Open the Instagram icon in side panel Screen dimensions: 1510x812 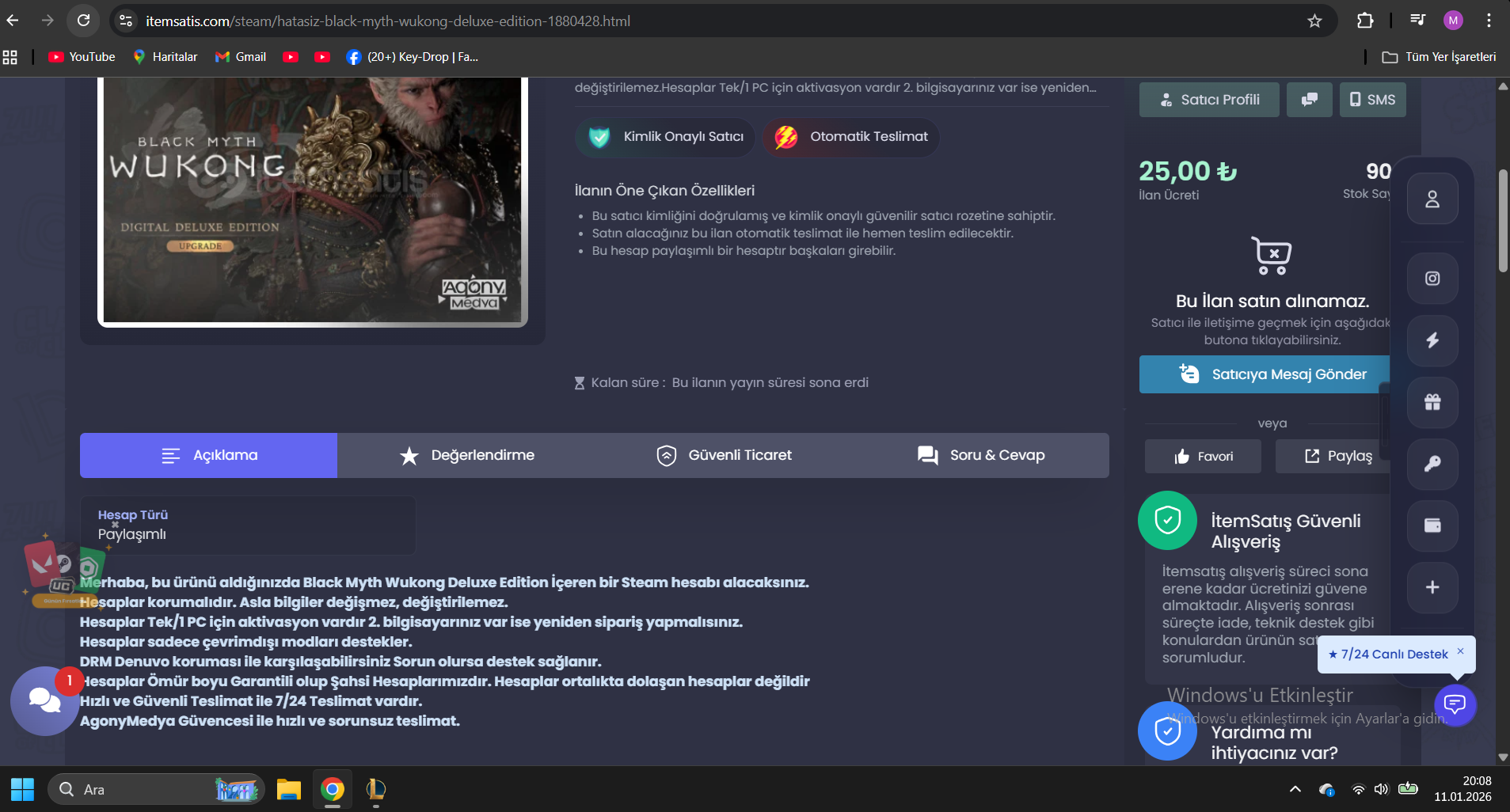1432,279
